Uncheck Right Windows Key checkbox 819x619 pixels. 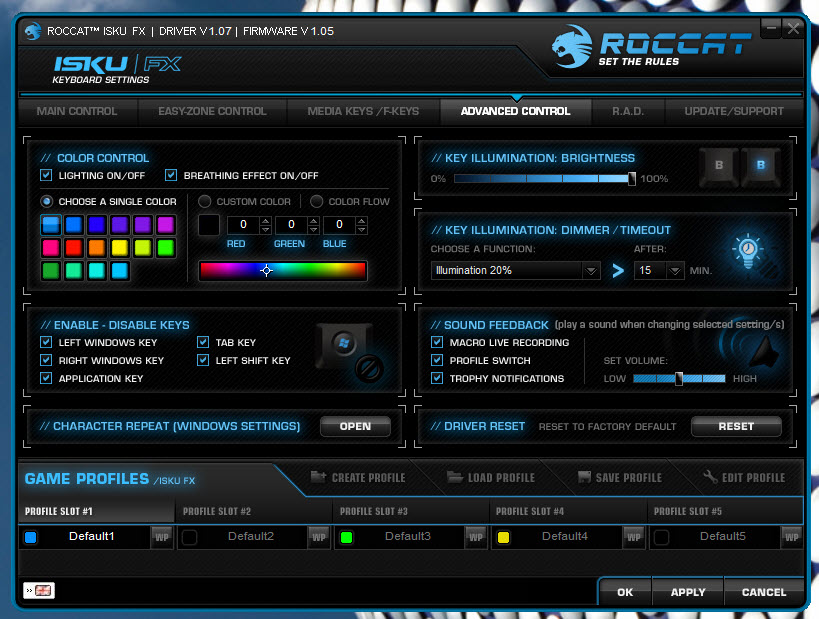tap(46, 360)
